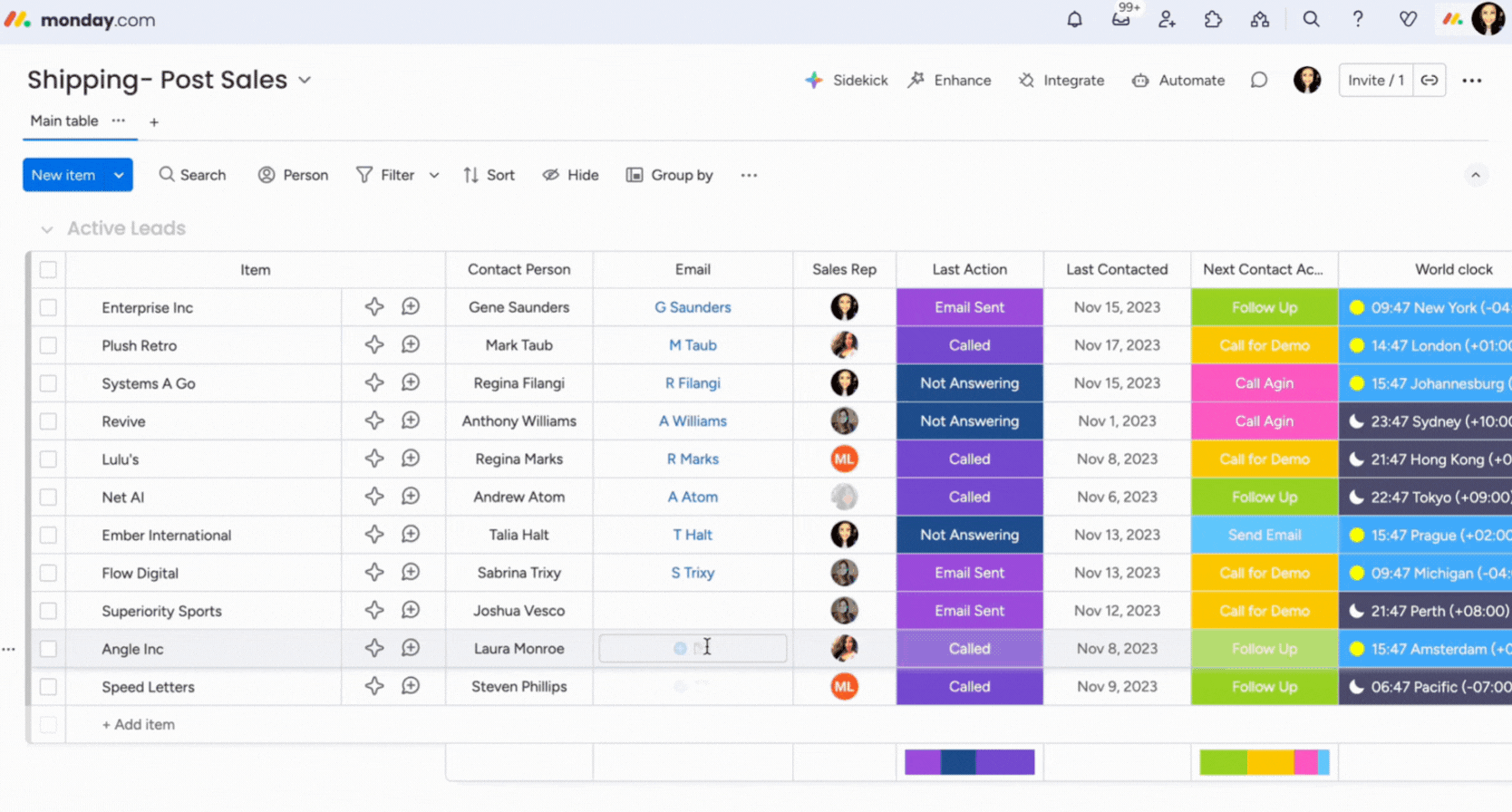Open the Integrate option
Viewport: 1512px width, 812px height.
tap(1061, 80)
